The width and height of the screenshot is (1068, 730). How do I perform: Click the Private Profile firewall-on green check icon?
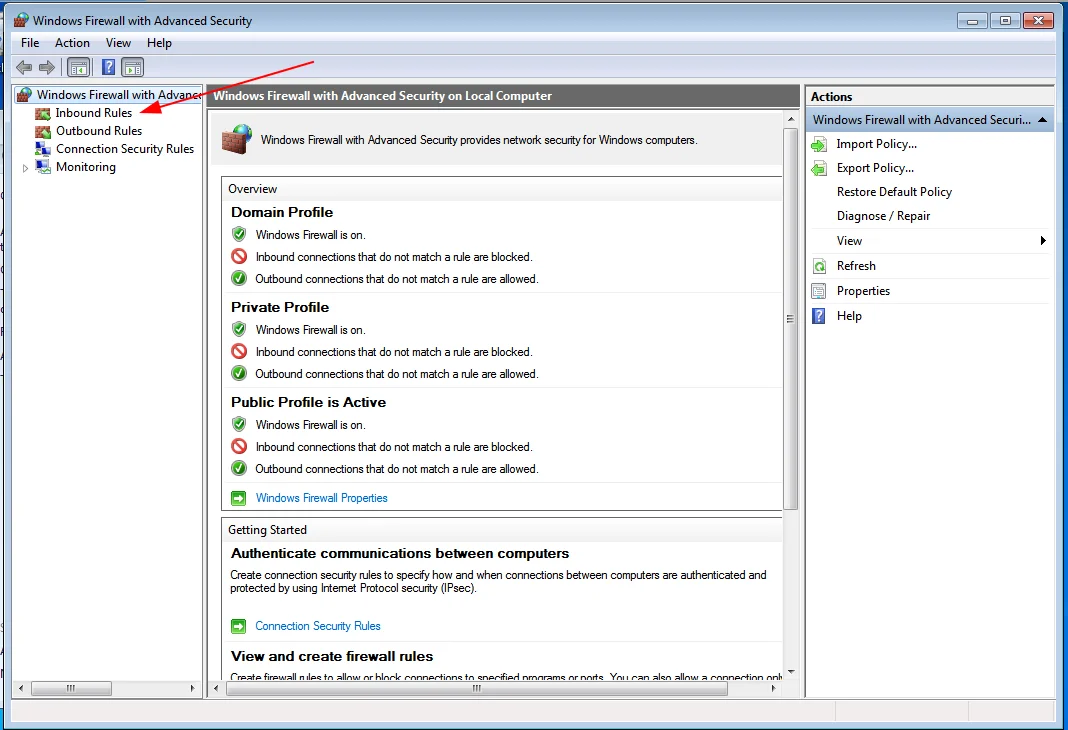point(239,330)
